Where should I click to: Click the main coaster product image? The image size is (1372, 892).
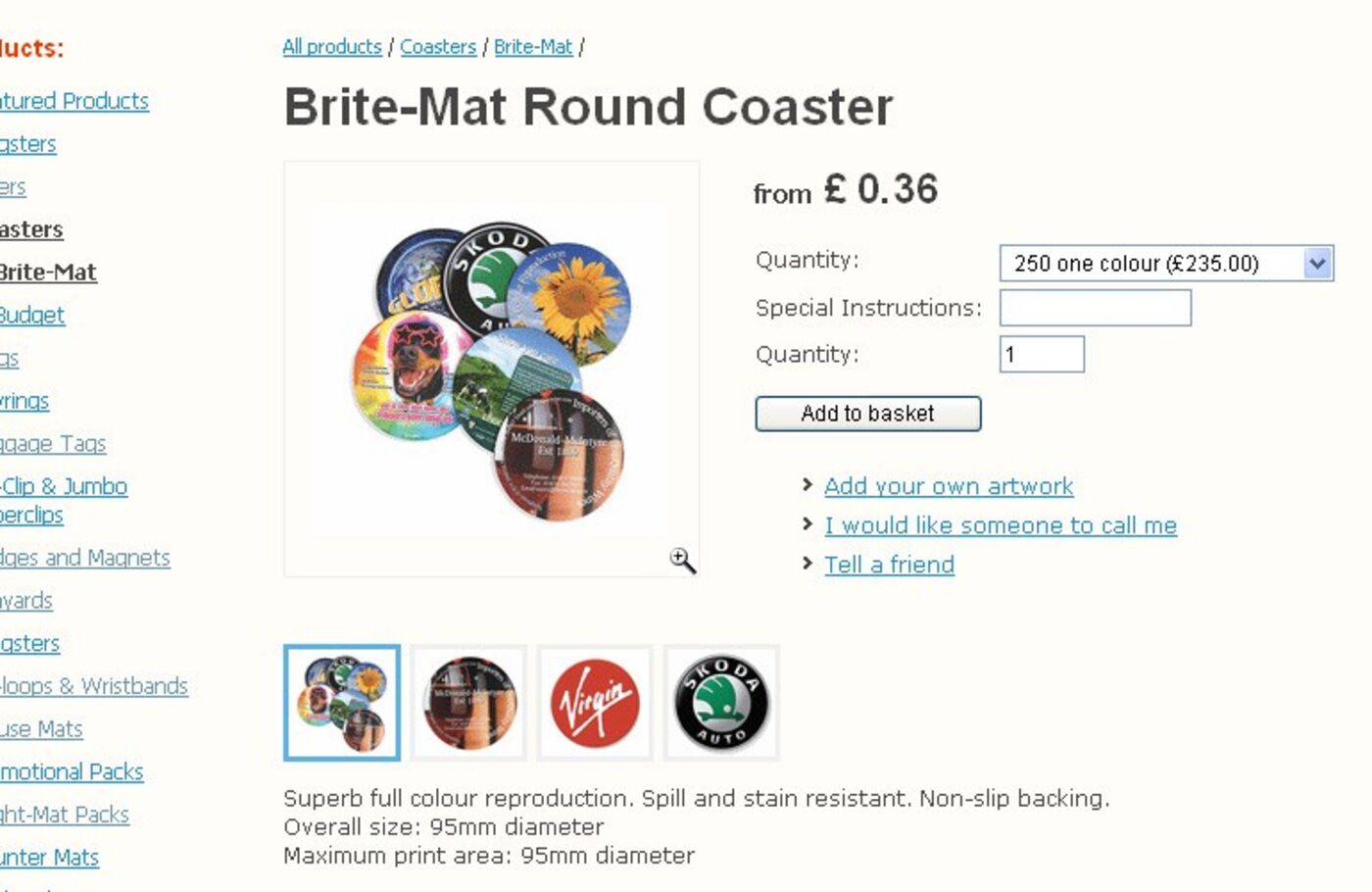pyautogui.click(x=490, y=369)
